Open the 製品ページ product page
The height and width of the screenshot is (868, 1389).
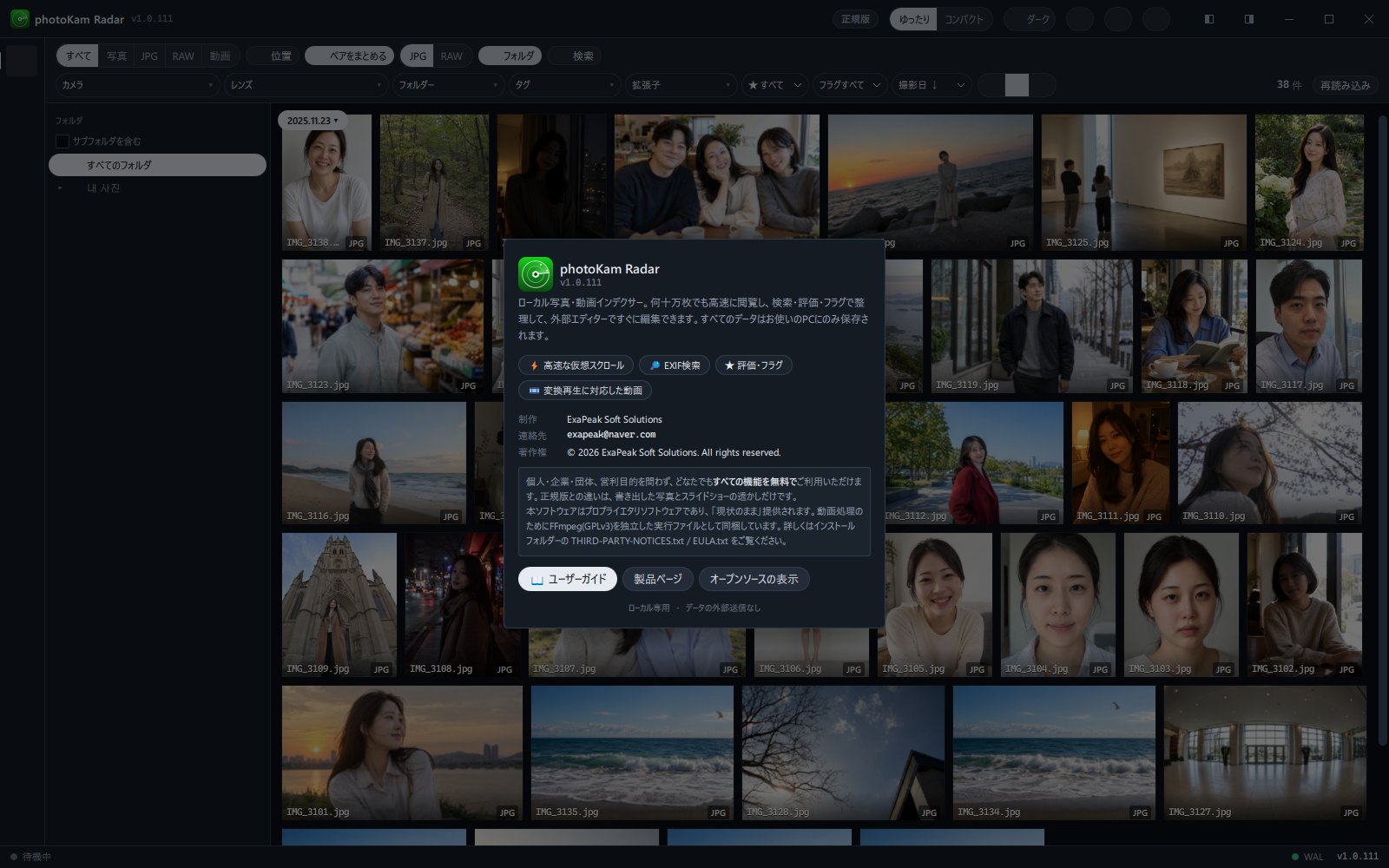point(658,579)
